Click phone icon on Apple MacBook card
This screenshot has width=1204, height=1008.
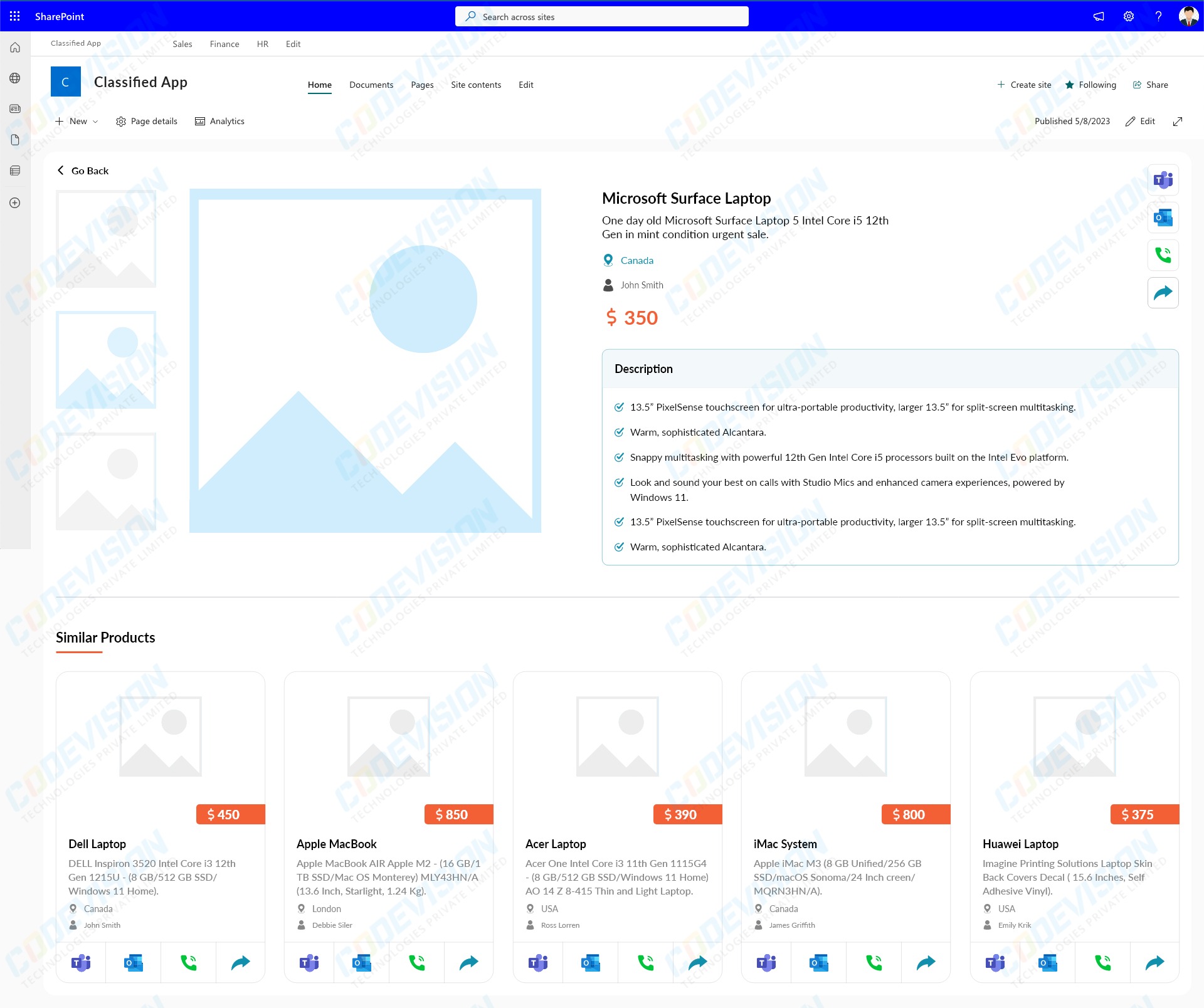[416, 962]
